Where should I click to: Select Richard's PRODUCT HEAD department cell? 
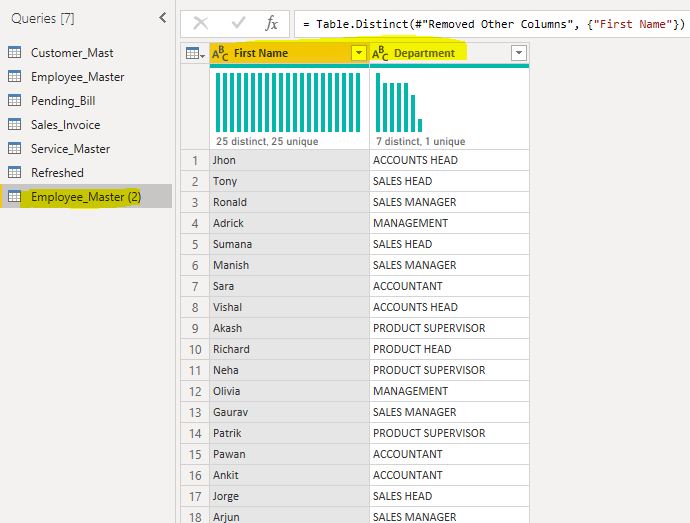click(x=449, y=349)
